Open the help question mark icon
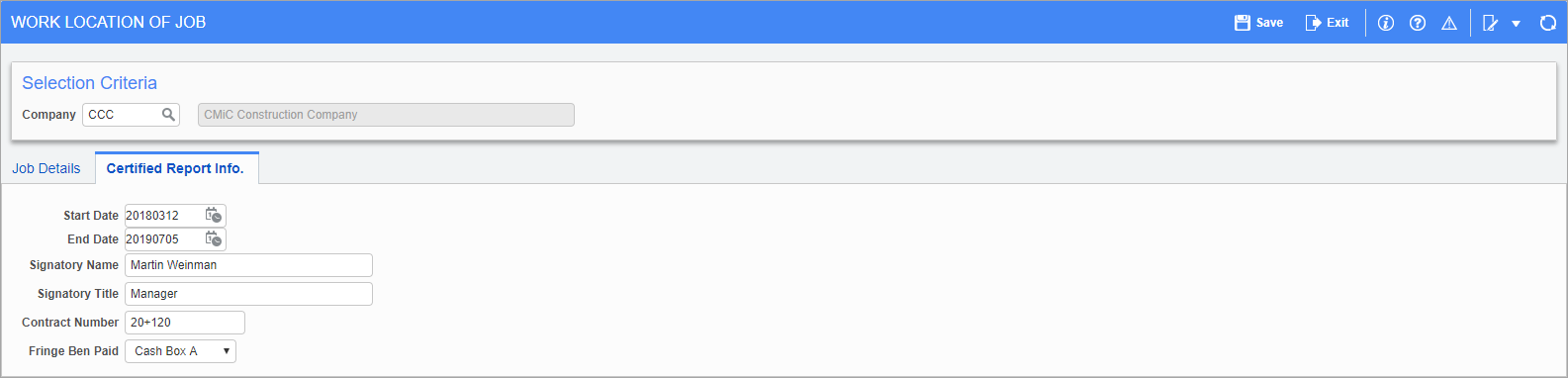The width and height of the screenshot is (1568, 378). (1418, 23)
